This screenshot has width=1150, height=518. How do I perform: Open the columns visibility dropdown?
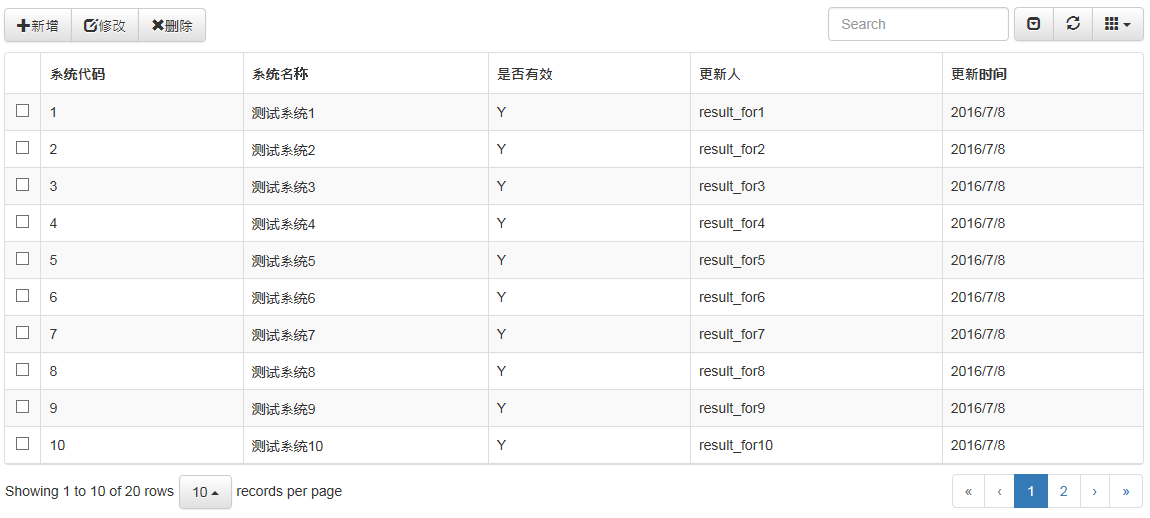click(x=1117, y=24)
